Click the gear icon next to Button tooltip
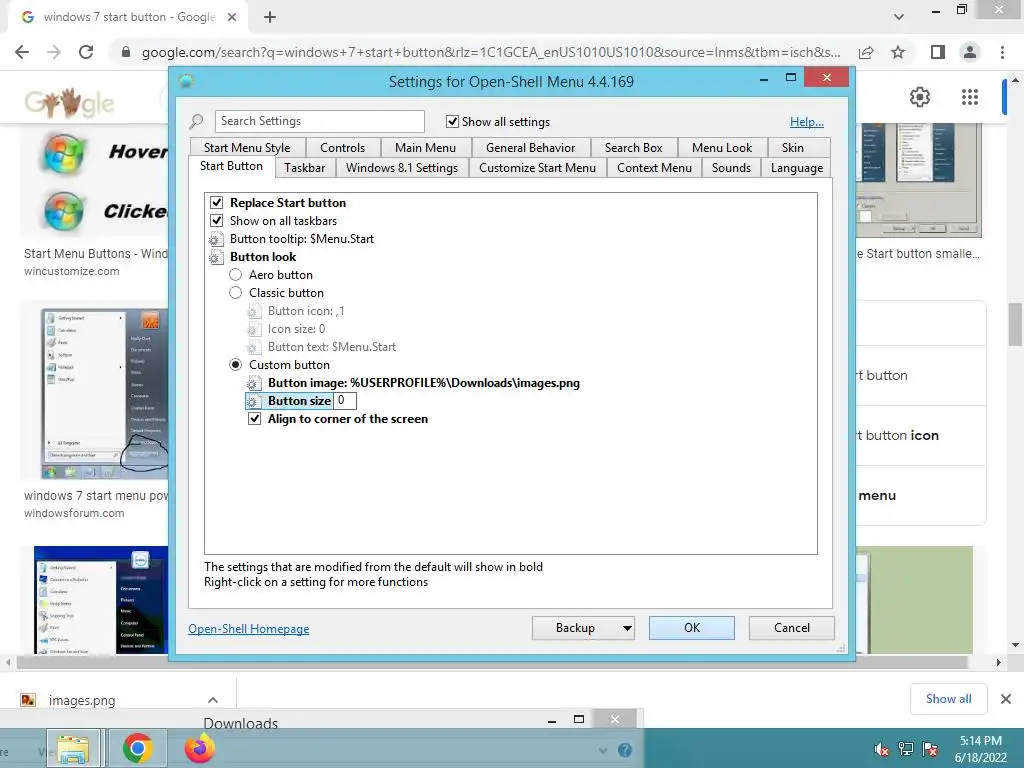The height and width of the screenshot is (768, 1024). (216, 239)
